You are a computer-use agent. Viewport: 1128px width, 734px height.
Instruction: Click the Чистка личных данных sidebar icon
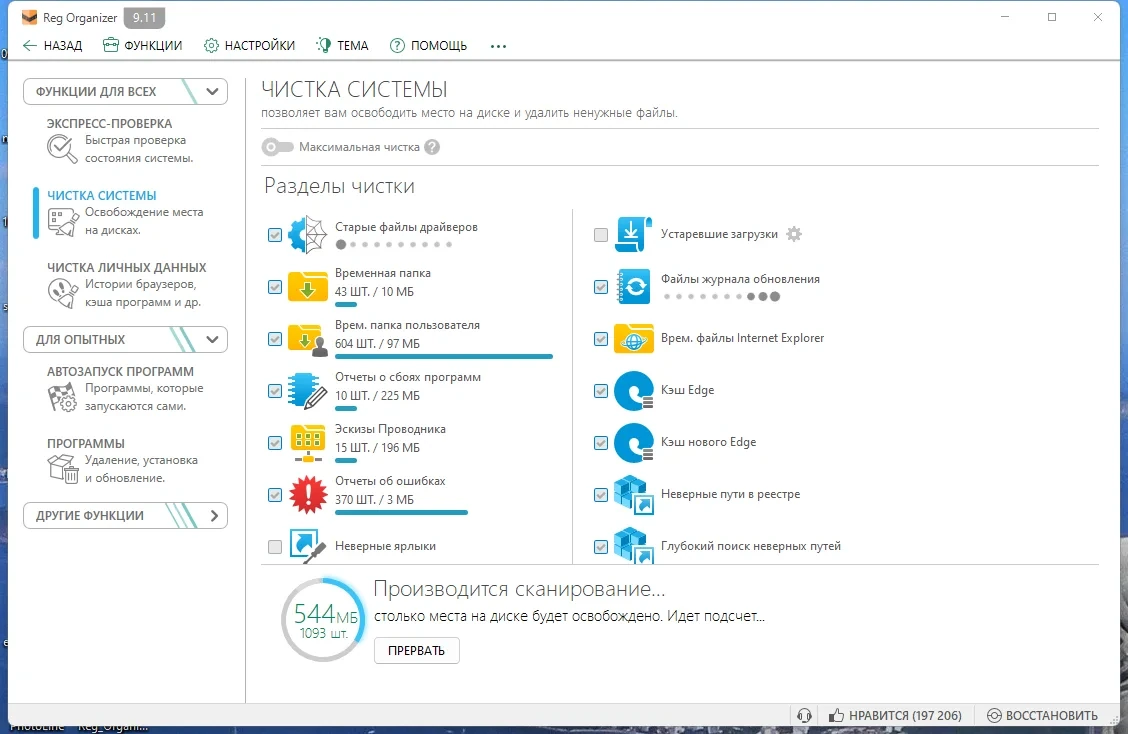63,294
